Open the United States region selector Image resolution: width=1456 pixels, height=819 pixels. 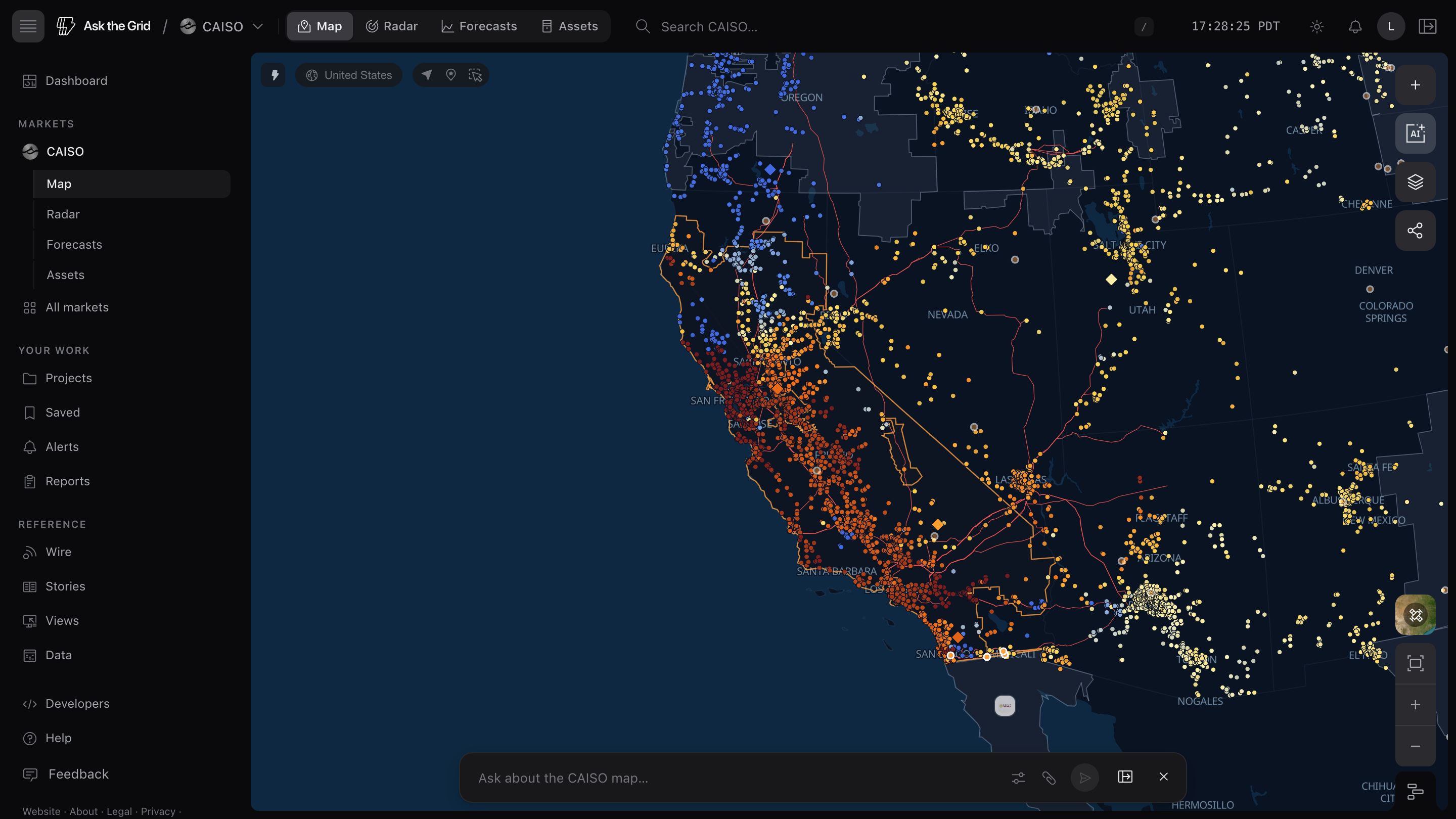[x=349, y=75]
